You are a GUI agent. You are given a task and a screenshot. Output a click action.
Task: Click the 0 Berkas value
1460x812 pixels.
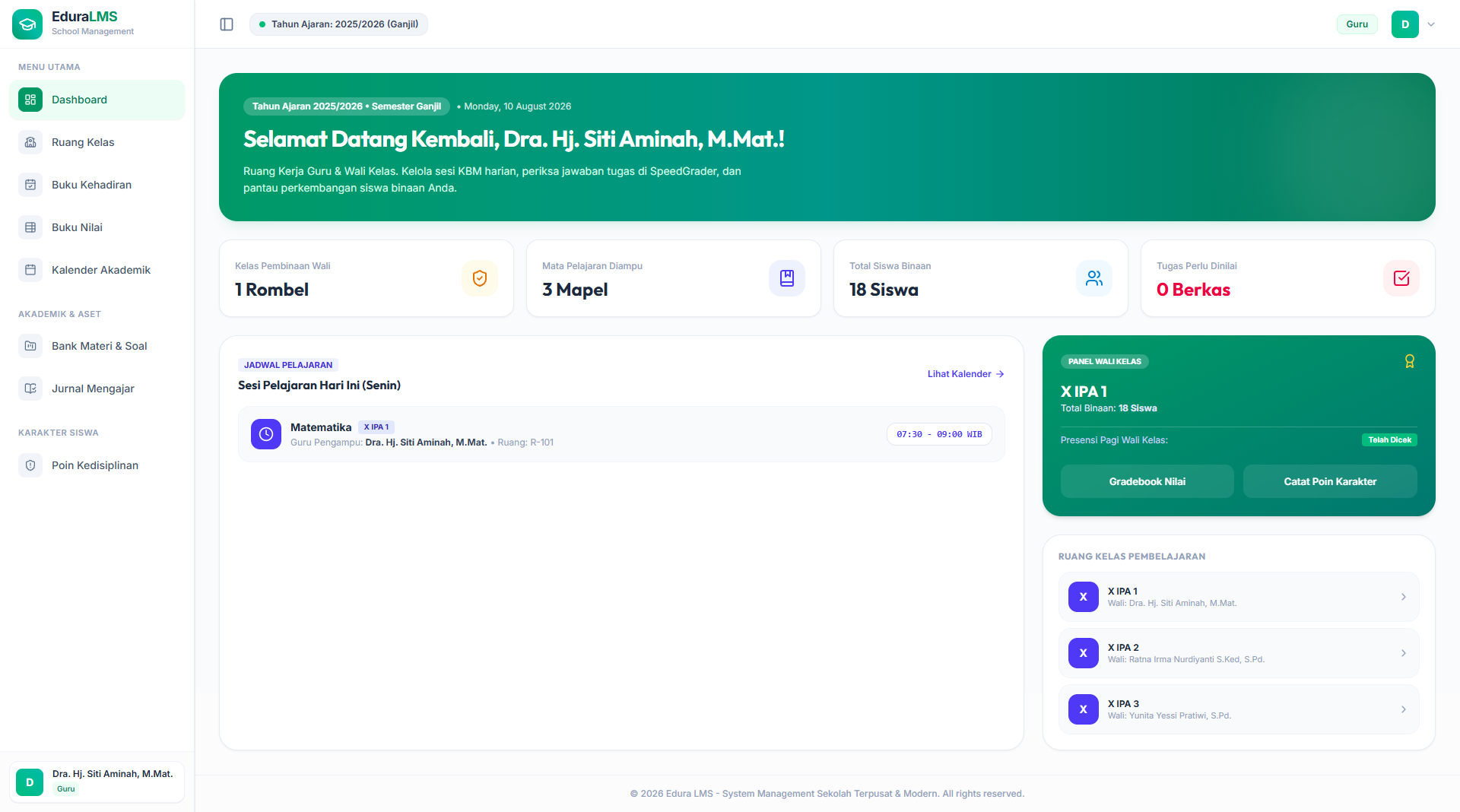click(1193, 290)
